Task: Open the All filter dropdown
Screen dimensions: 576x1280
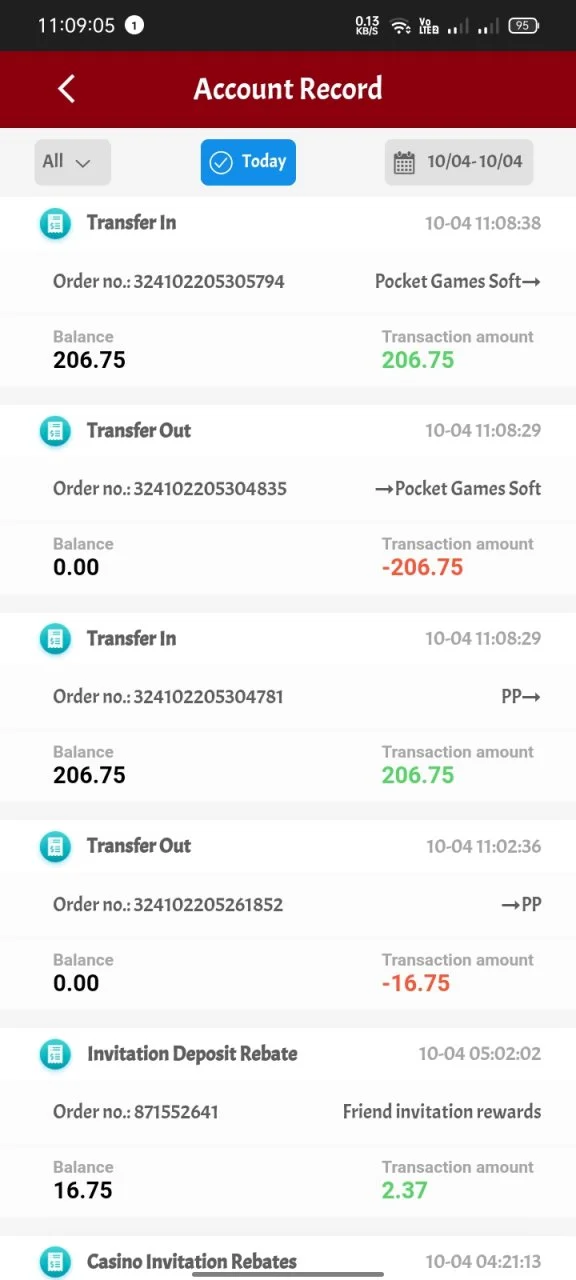Action: [x=72, y=162]
